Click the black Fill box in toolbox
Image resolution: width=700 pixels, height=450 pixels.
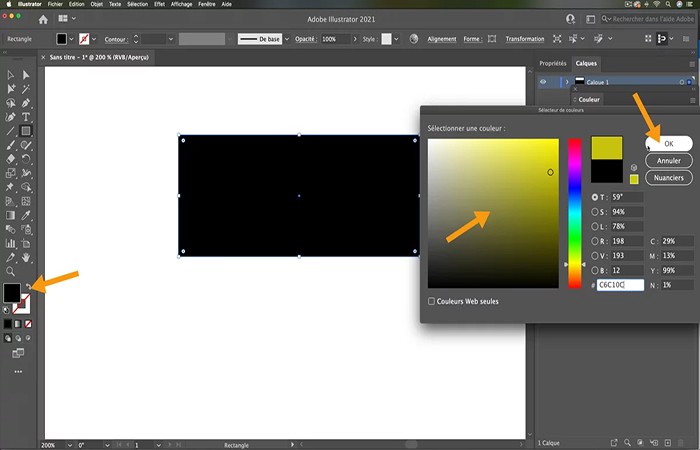12,293
